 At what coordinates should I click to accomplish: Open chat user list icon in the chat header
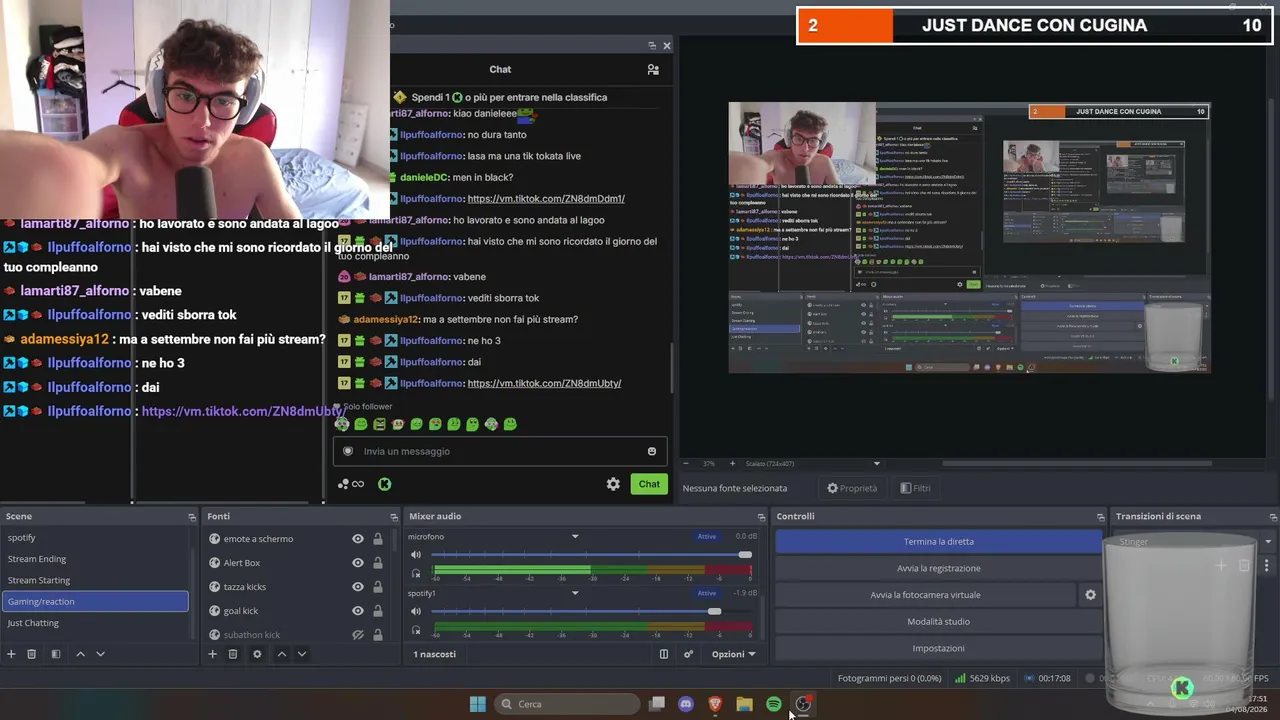(x=653, y=70)
